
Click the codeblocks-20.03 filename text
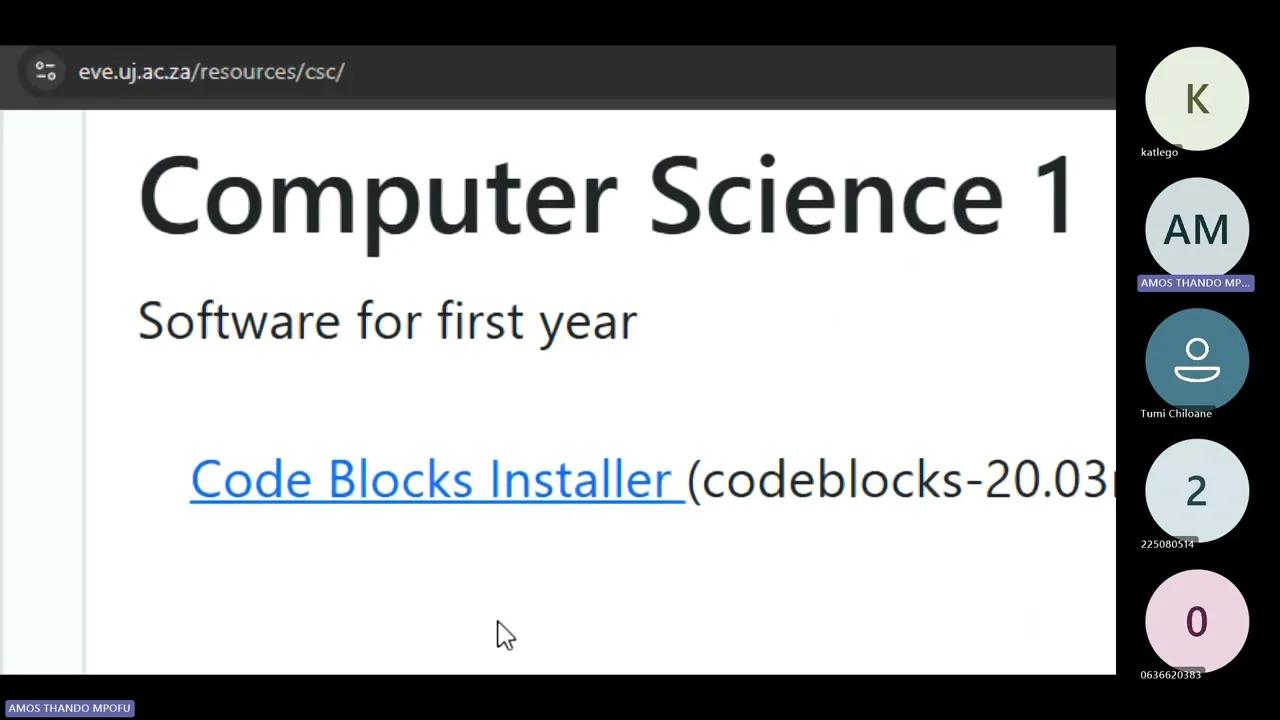[x=900, y=480]
